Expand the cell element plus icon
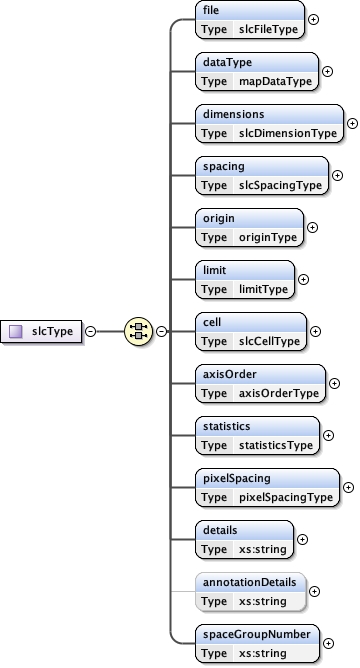 [x=315, y=331]
